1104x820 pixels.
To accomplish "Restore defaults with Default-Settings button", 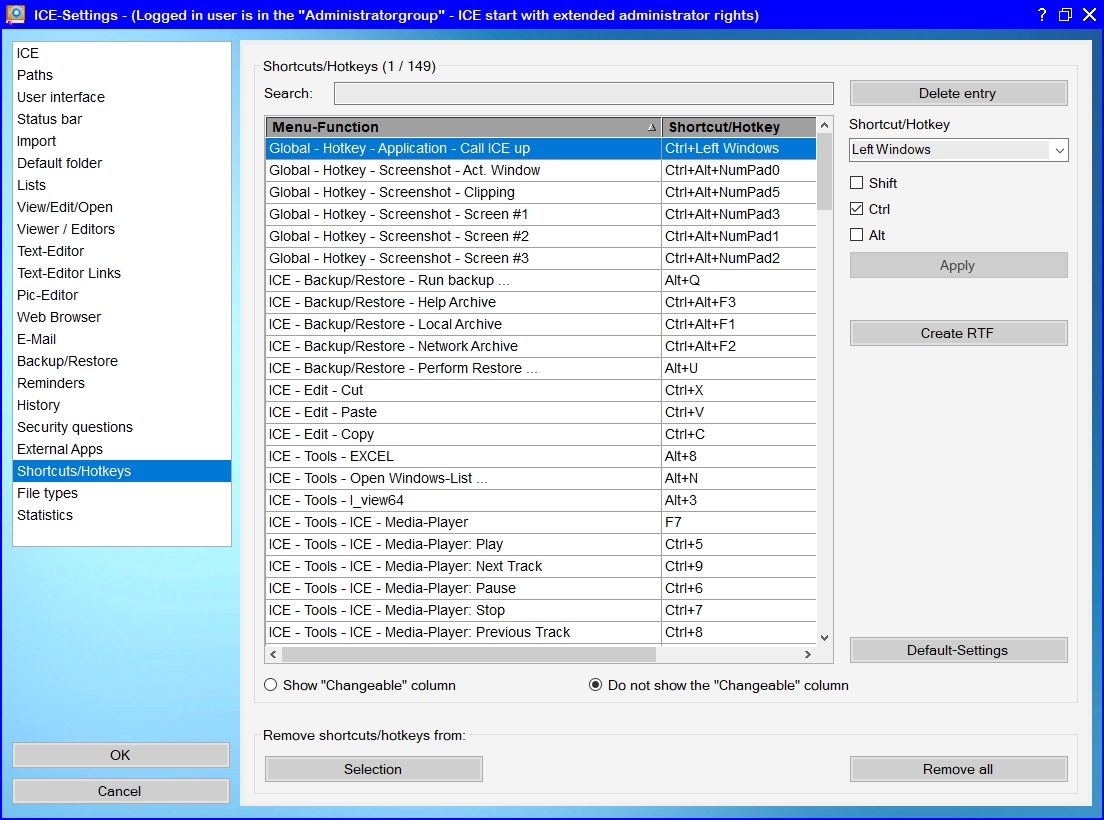I will (957, 650).
